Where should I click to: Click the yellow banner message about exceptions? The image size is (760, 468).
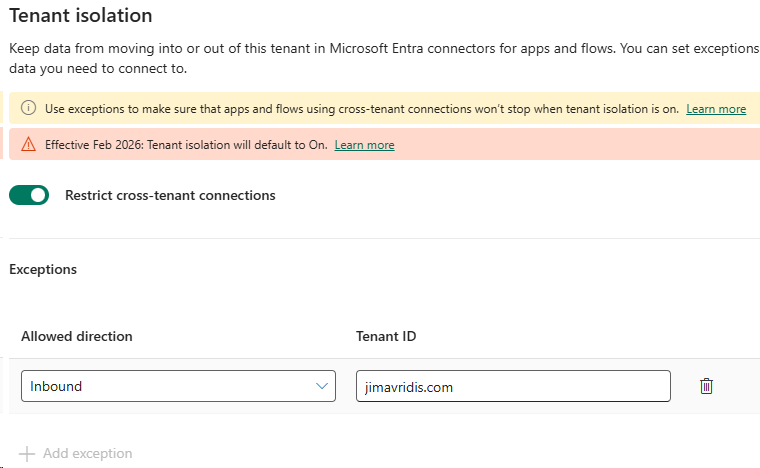pyautogui.click(x=360, y=109)
